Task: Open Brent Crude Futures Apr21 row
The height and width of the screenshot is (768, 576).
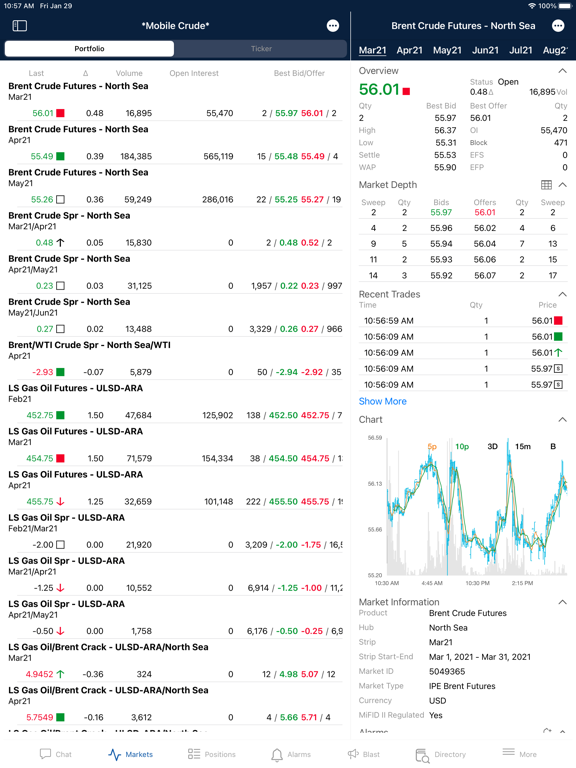Action: pos(175,143)
